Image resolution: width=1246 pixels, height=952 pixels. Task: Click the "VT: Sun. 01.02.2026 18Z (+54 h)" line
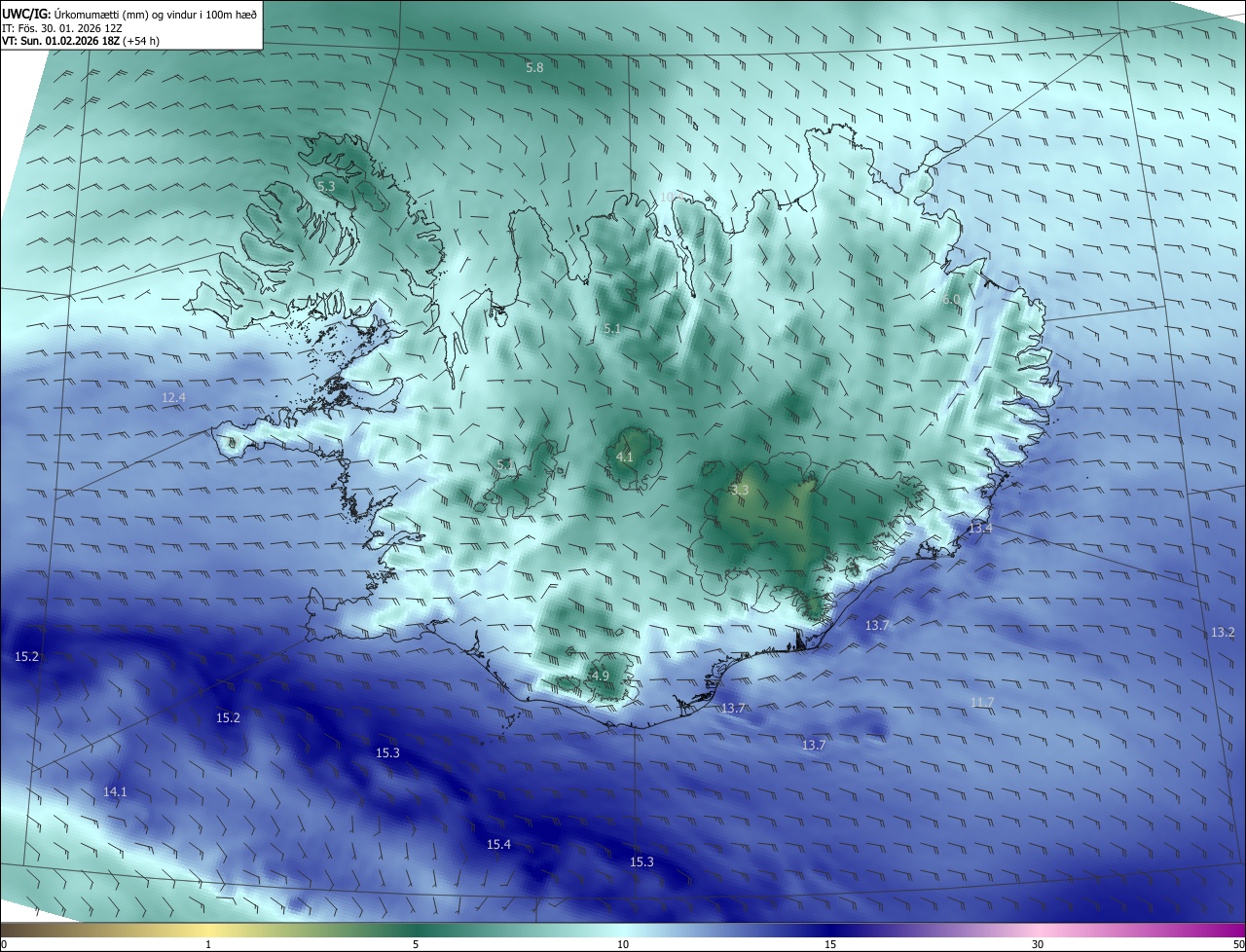click(81, 42)
